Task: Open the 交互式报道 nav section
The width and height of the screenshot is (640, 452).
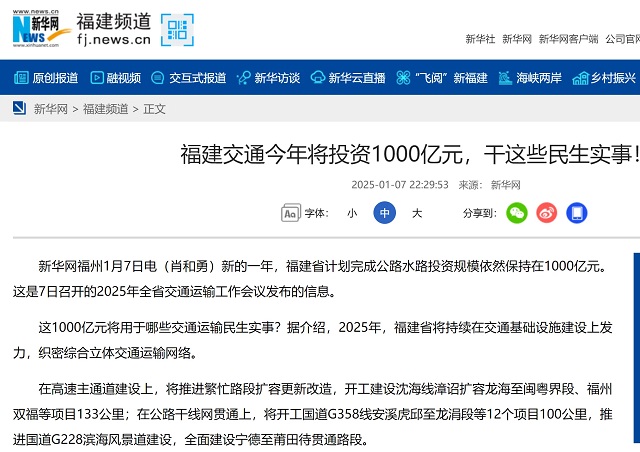Action: (x=188, y=77)
